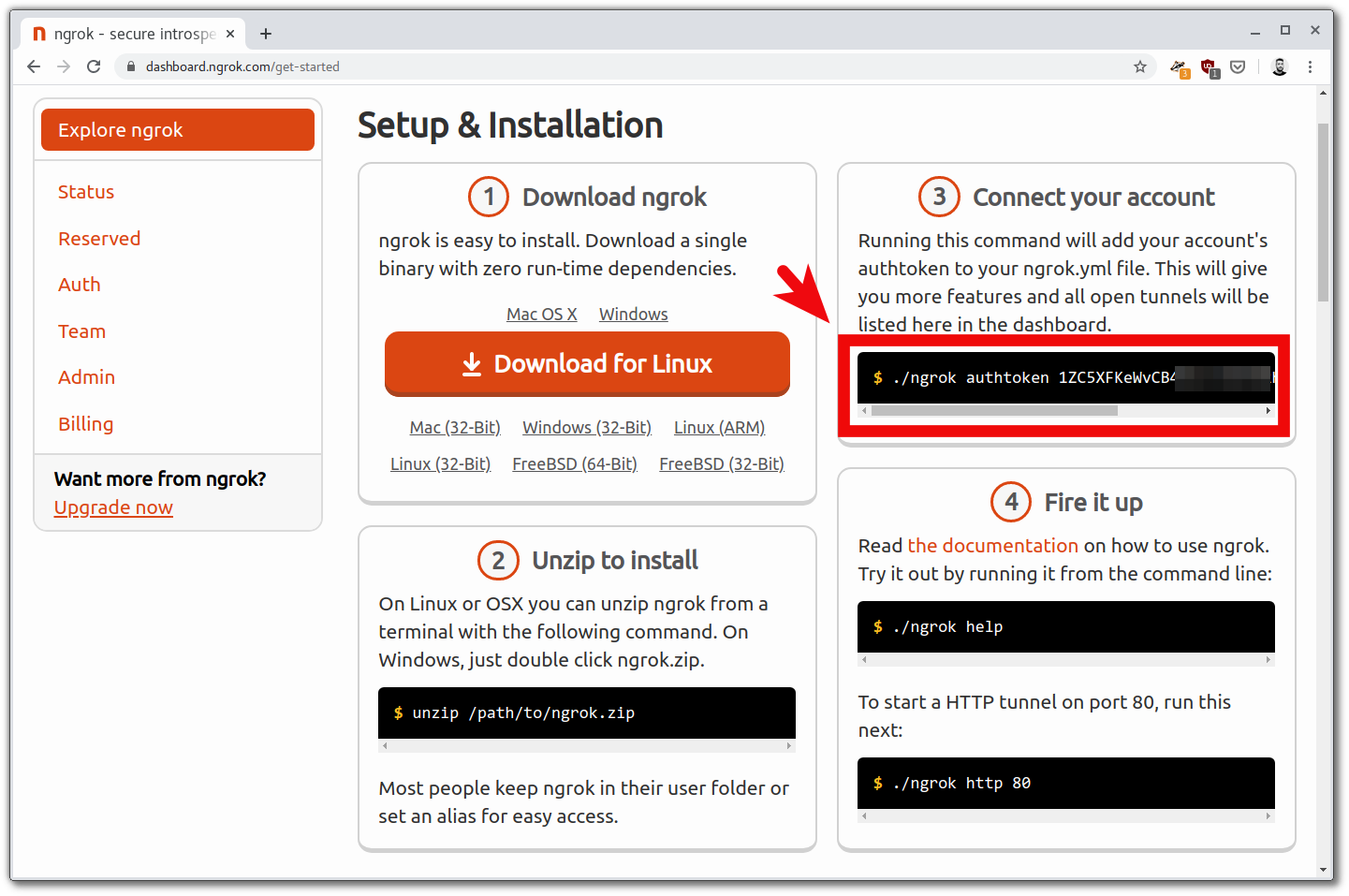Click the Explore ngrok sidebar header

[x=178, y=129]
